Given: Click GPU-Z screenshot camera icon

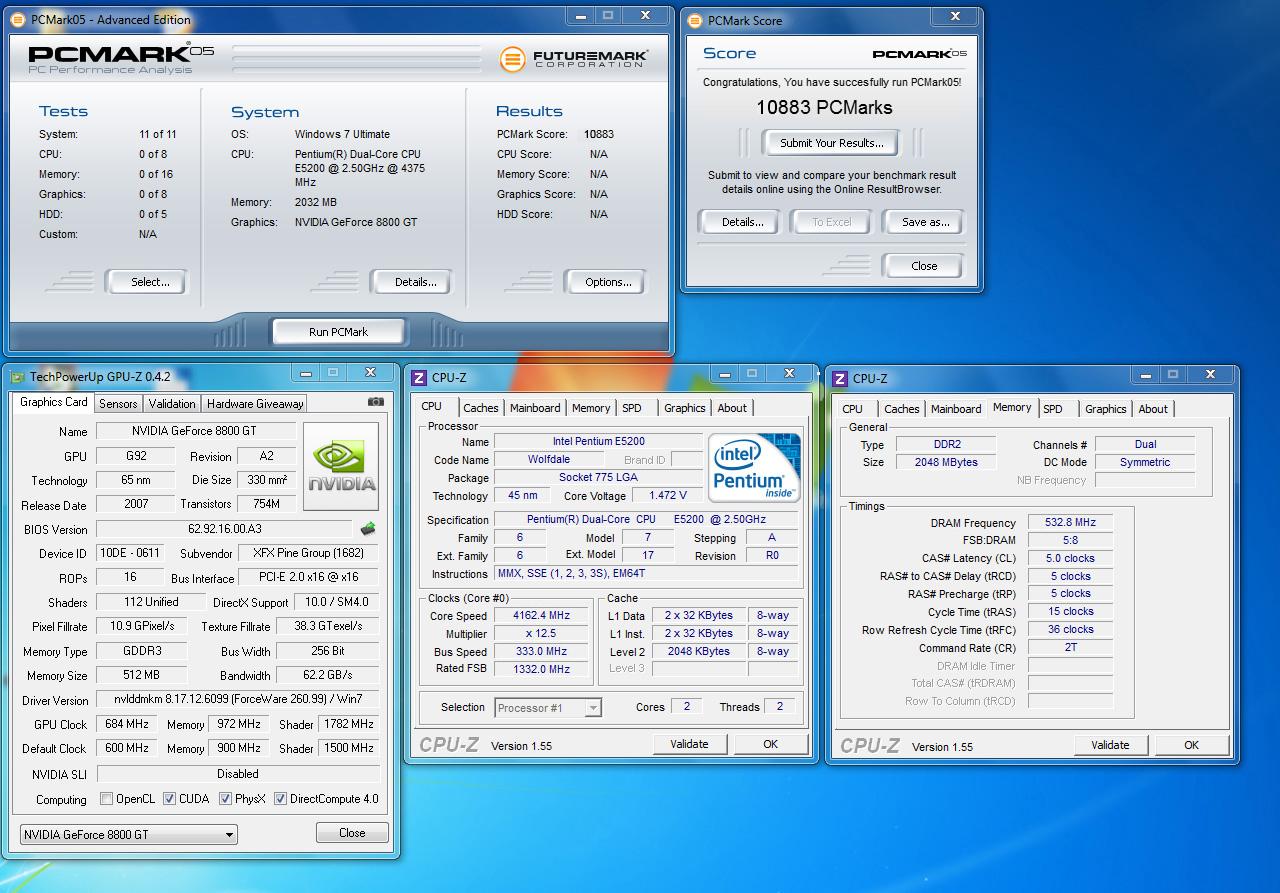Looking at the screenshot, I should point(375,402).
